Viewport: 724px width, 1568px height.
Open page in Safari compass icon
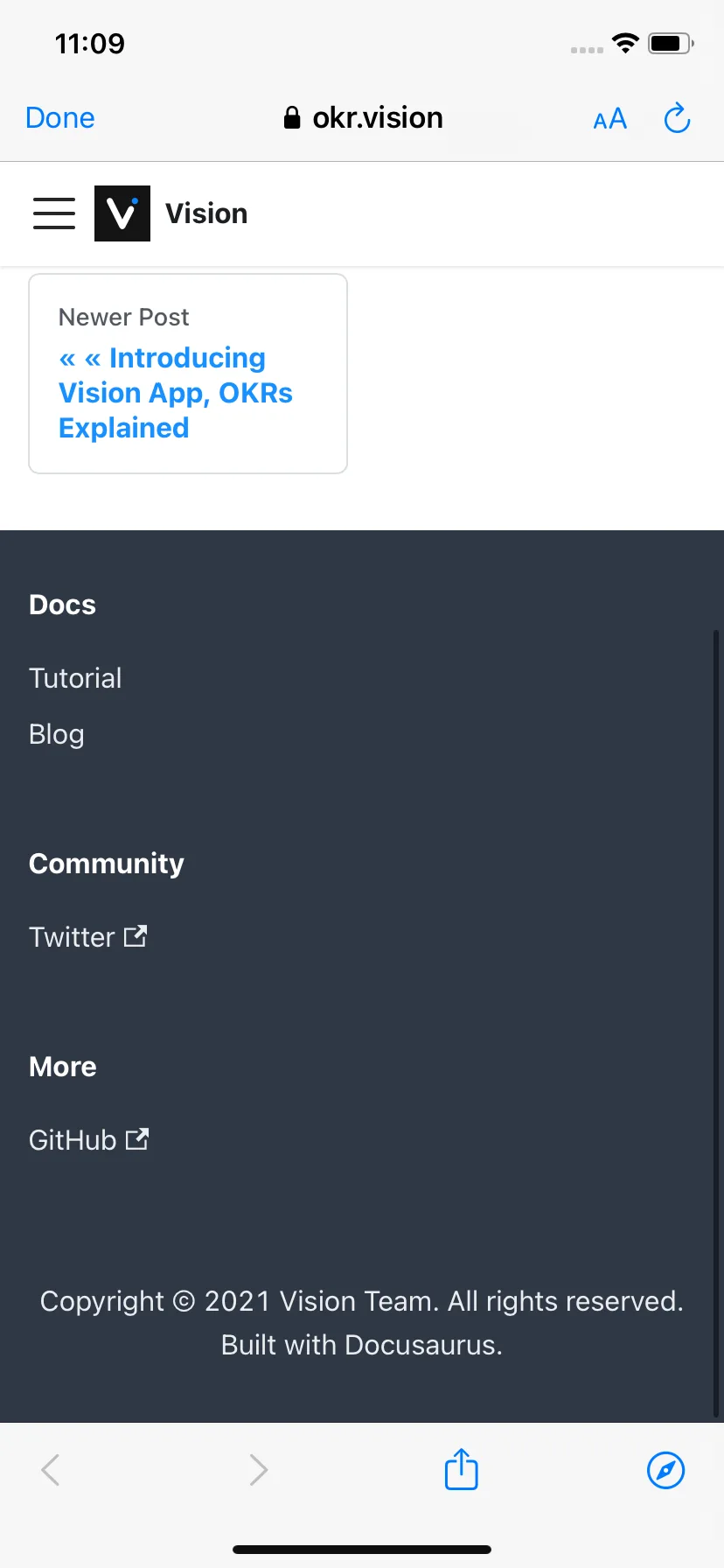665,1470
